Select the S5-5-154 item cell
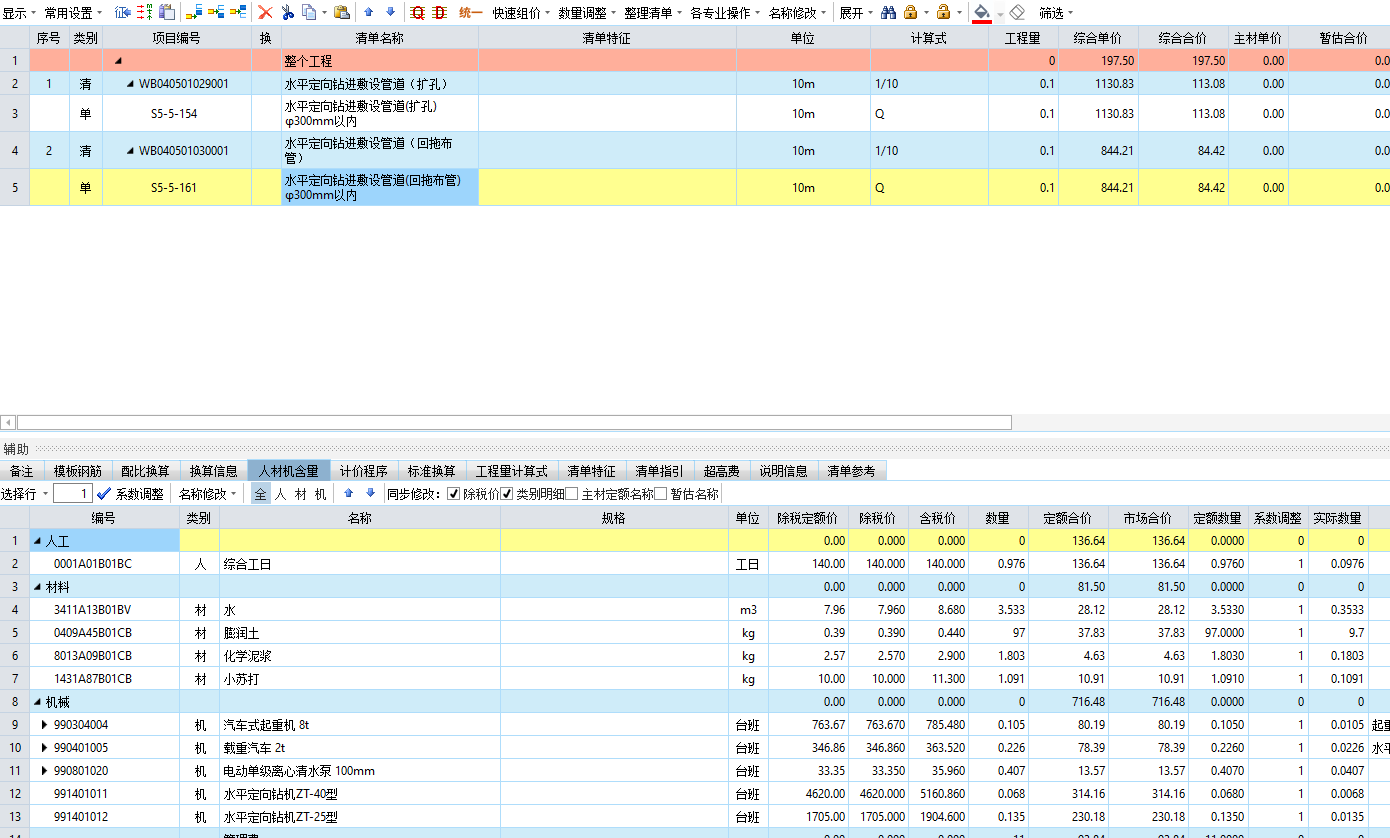 click(176, 114)
